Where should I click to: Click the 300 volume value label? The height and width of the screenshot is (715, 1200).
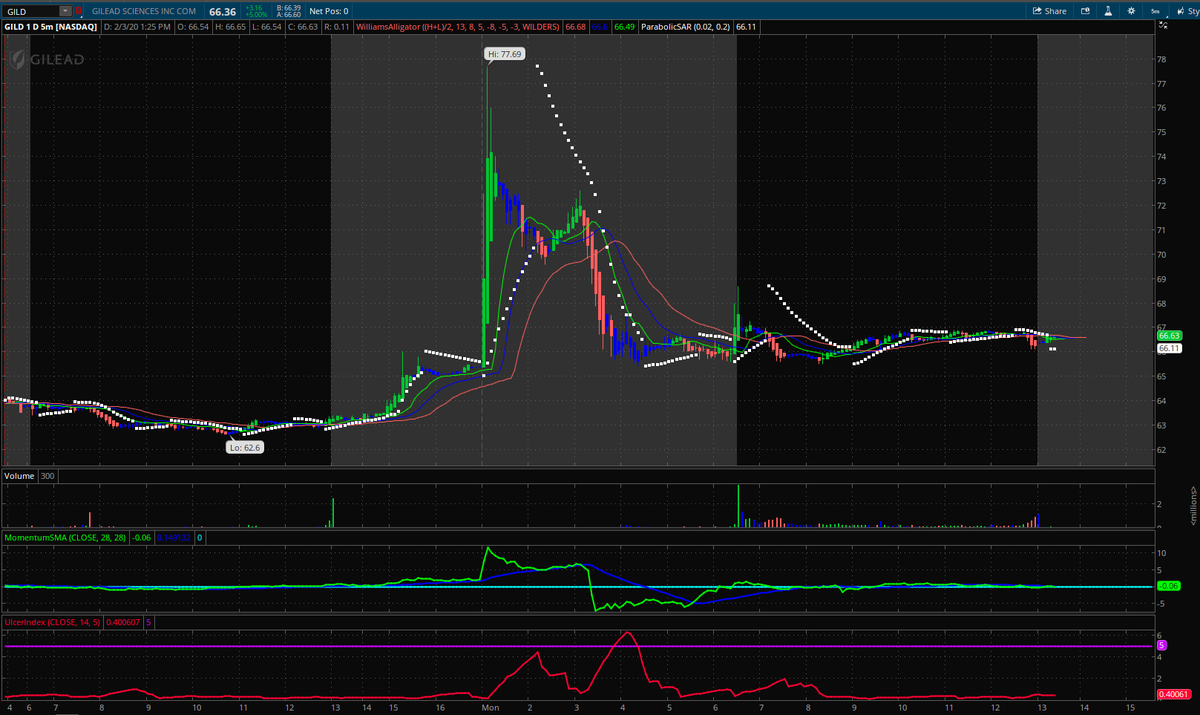point(48,476)
